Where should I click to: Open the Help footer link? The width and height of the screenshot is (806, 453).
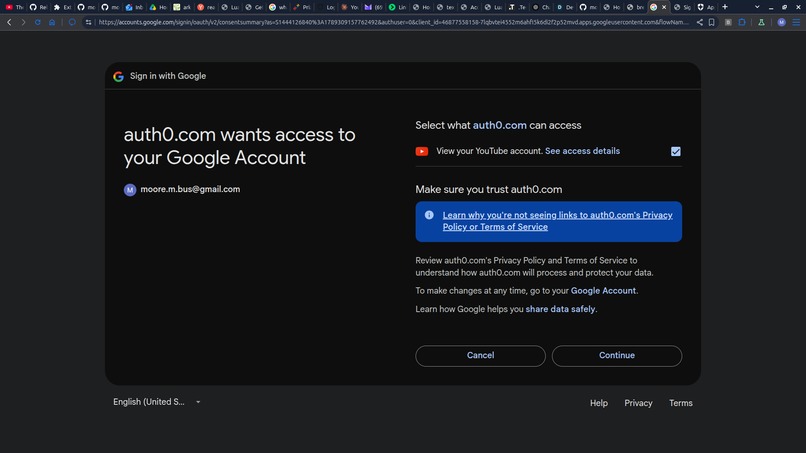(x=599, y=403)
